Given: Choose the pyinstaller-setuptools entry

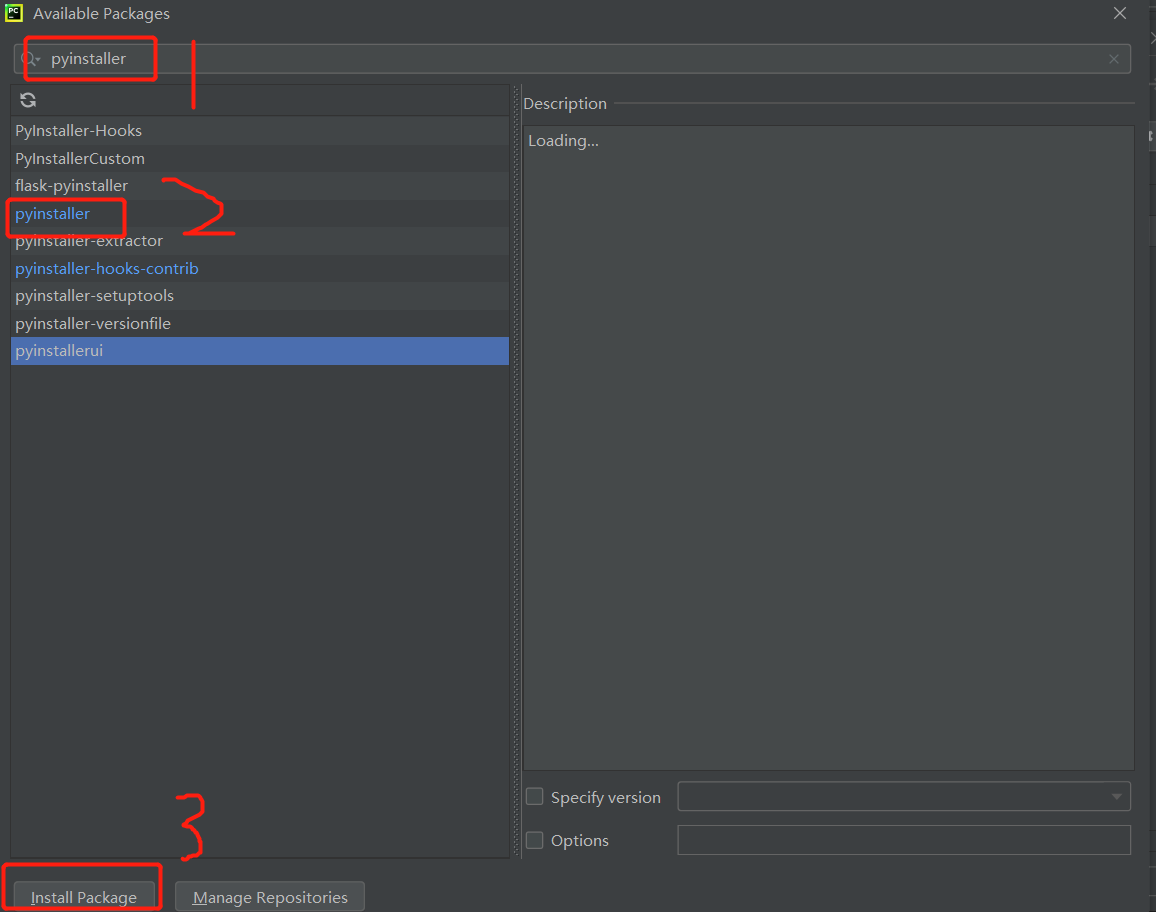Looking at the screenshot, I should tap(260, 296).
